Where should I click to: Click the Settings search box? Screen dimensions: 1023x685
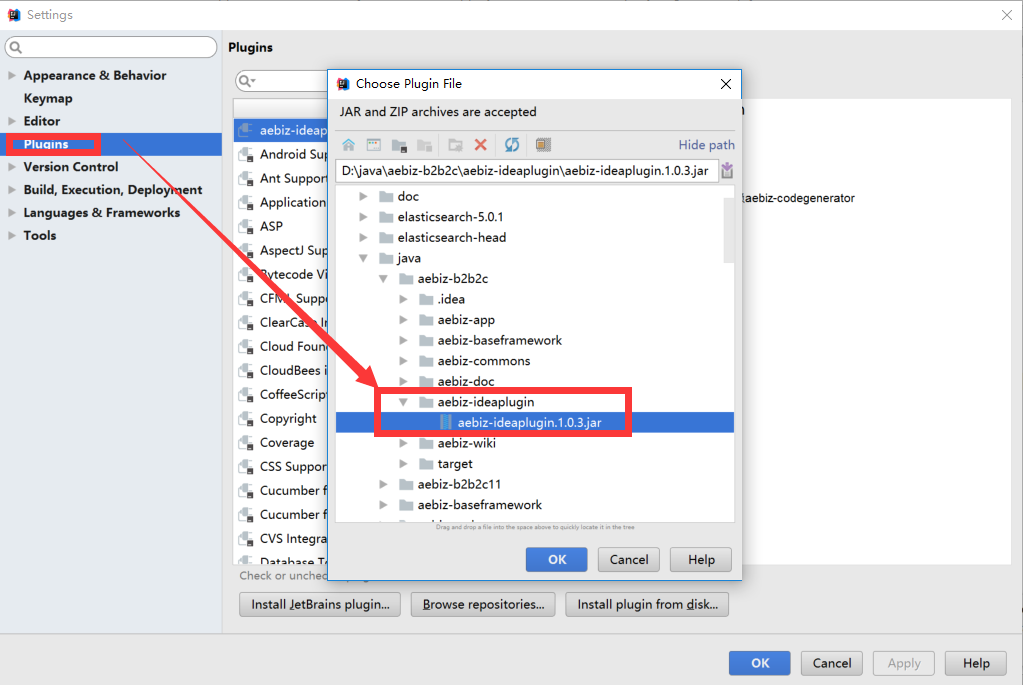coord(111,47)
